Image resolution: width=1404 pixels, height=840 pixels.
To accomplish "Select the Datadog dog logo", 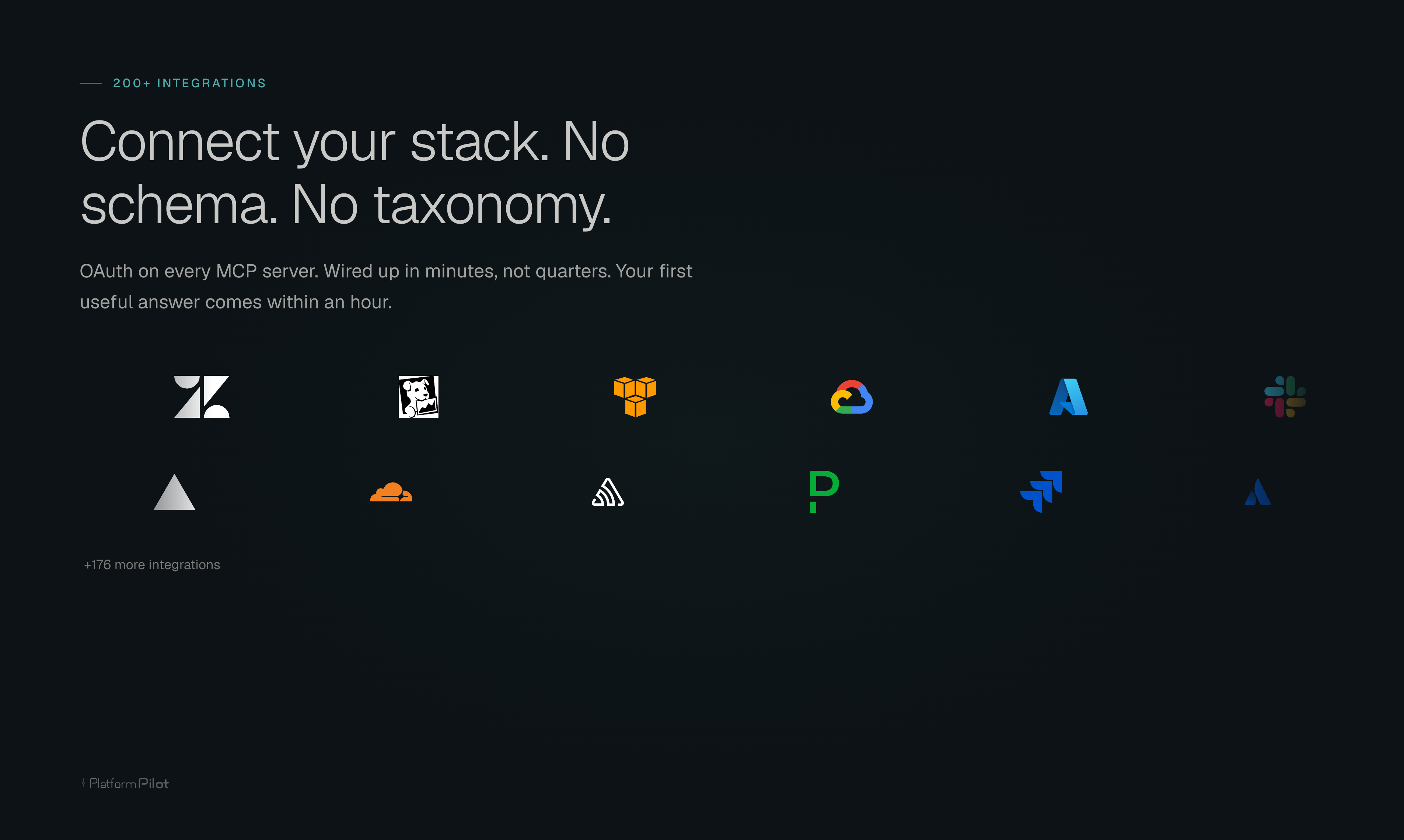I will tap(418, 397).
